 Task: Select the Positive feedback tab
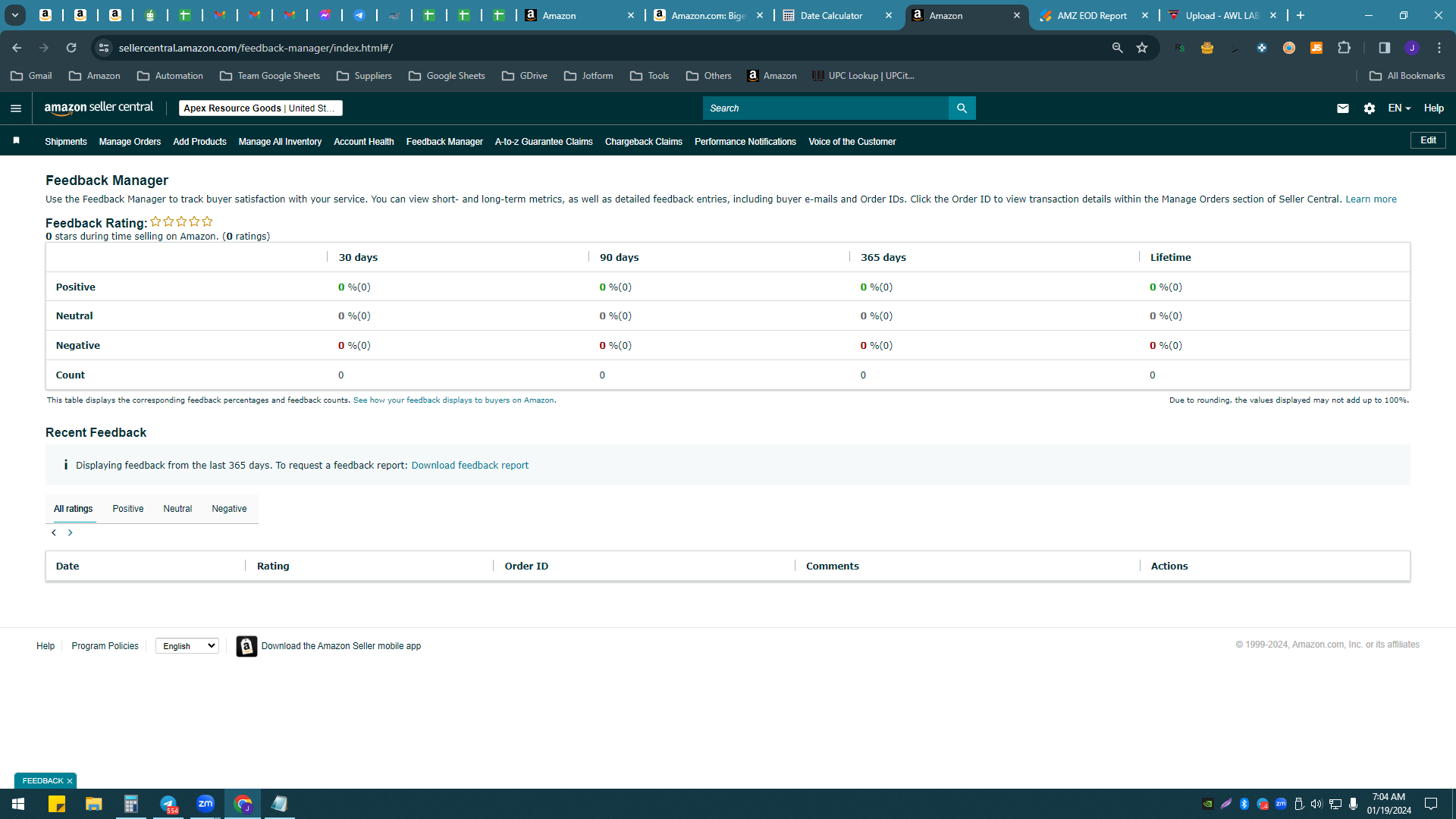tap(128, 509)
